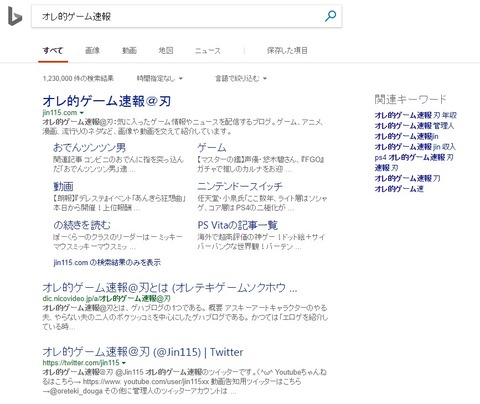Click related keyword オレ的ゲーム速報 刀
The width and height of the screenshot is (480, 404).
coord(407,178)
